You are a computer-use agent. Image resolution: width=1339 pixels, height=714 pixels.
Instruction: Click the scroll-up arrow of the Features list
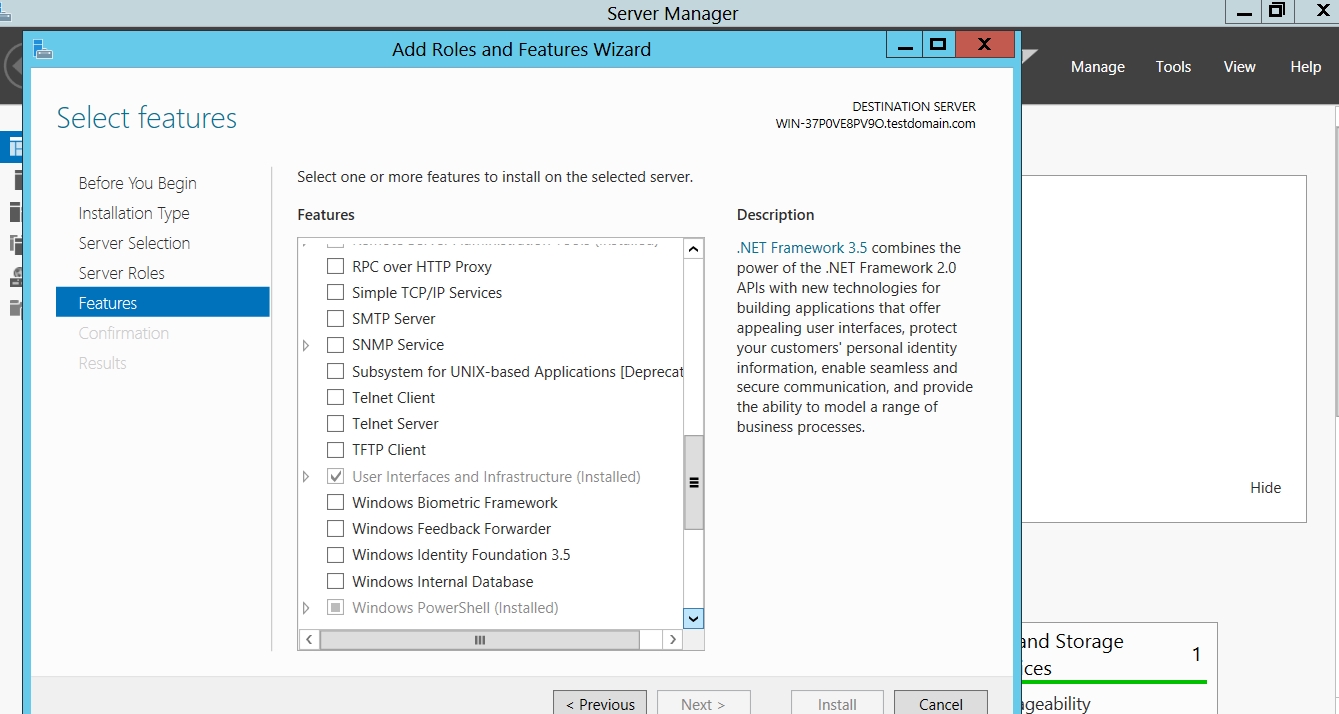(x=693, y=248)
